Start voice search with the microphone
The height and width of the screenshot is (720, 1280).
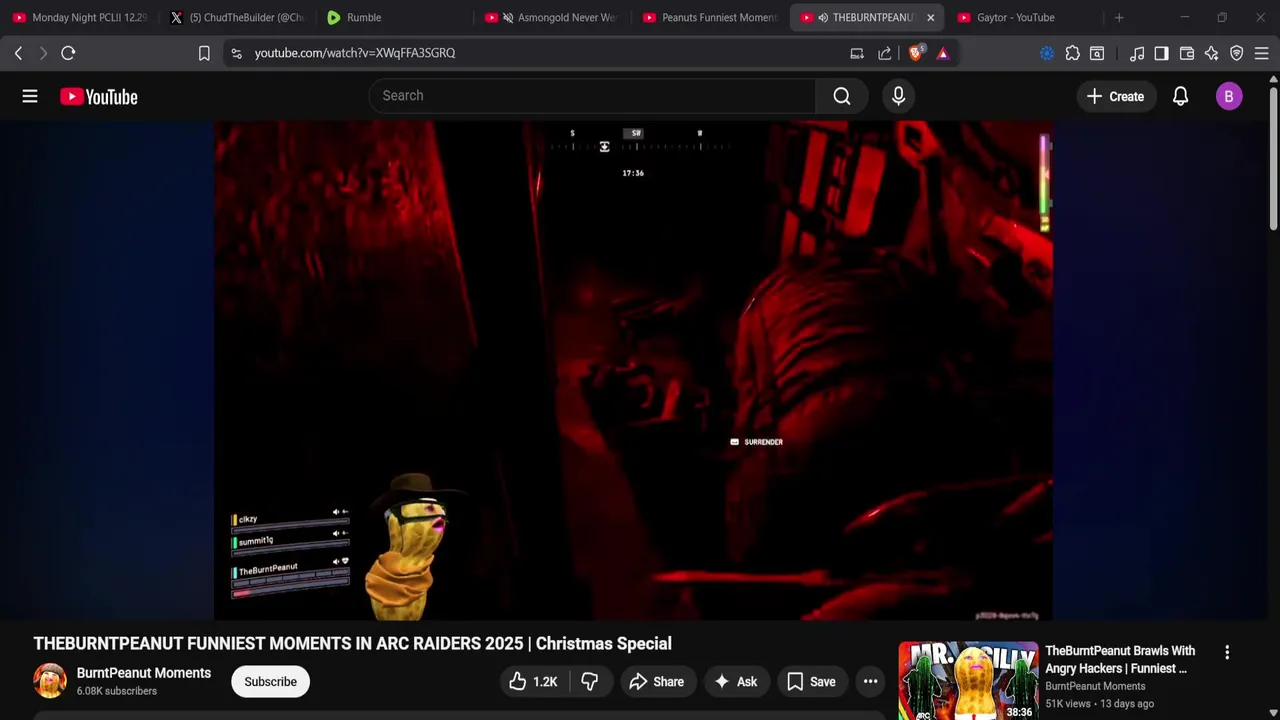click(x=898, y=96)
